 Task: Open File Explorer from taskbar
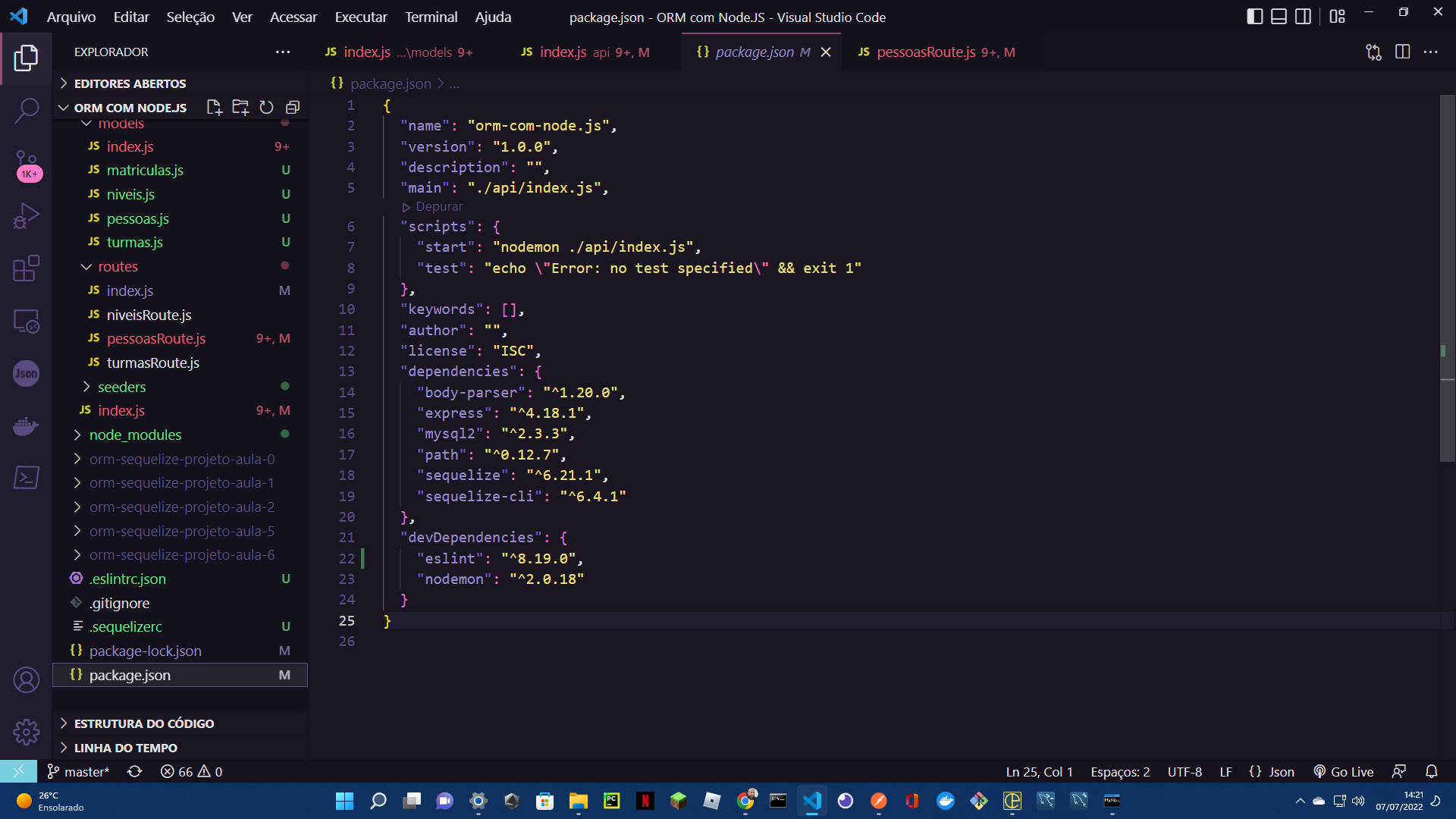pos(579,801)
